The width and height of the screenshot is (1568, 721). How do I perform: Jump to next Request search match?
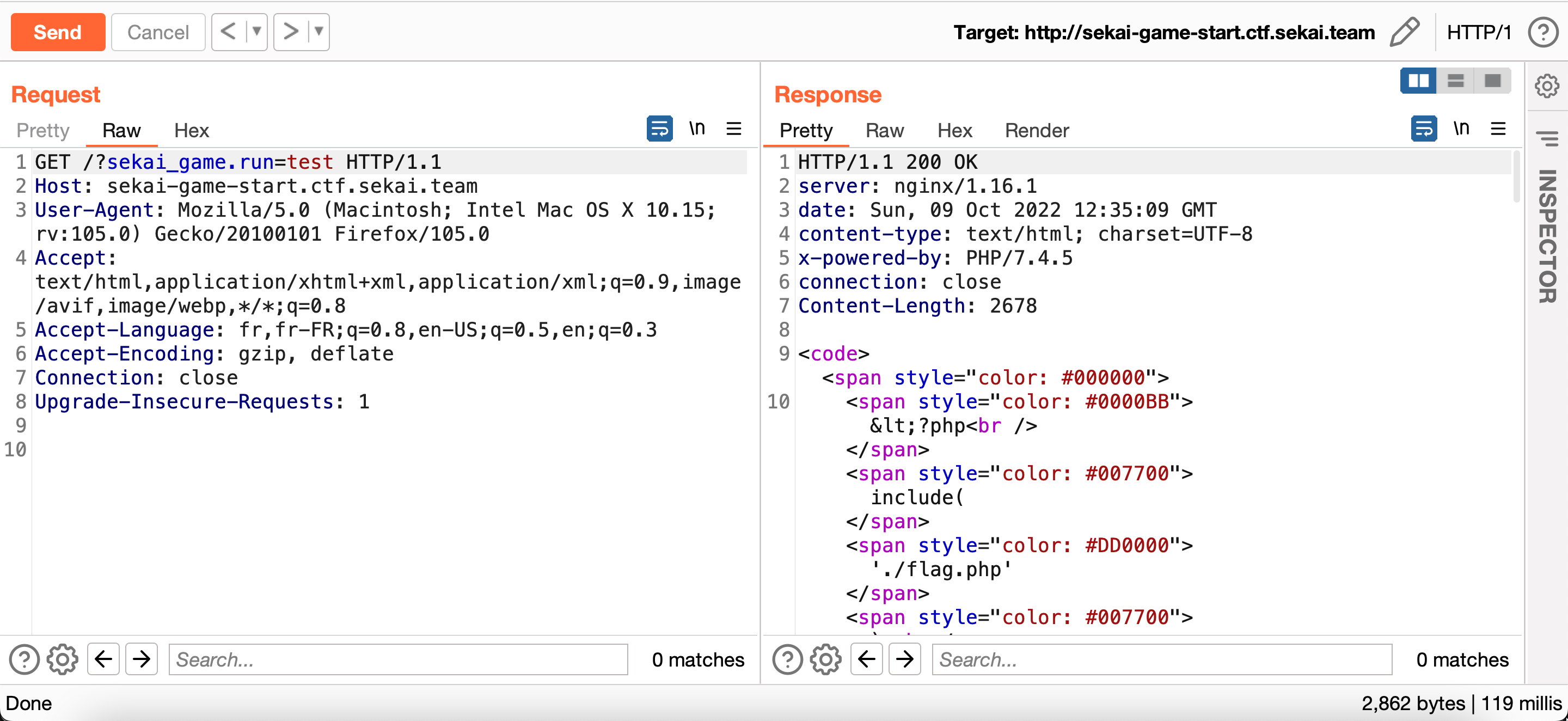coord(142,659)
